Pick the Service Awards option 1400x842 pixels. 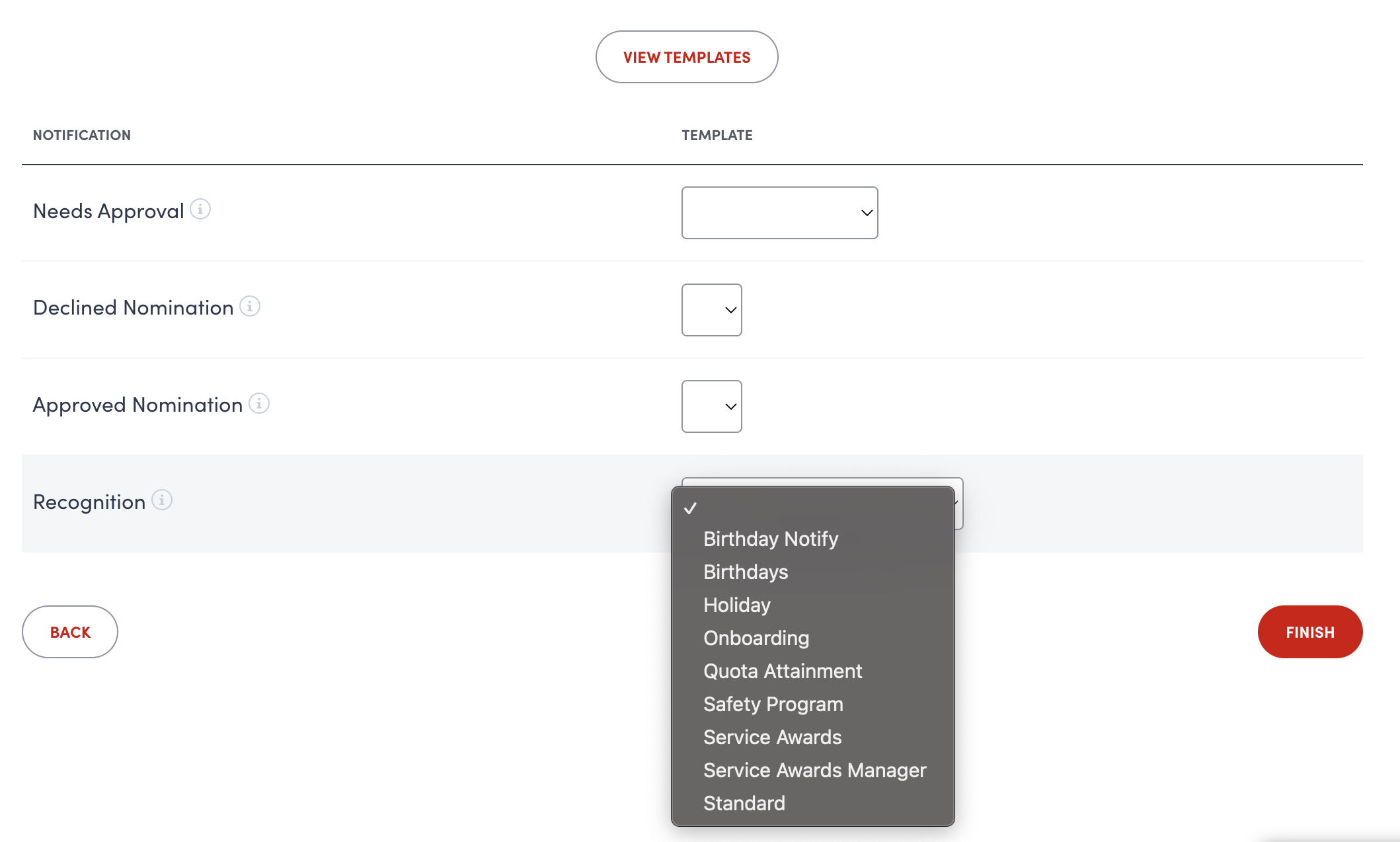772,737
